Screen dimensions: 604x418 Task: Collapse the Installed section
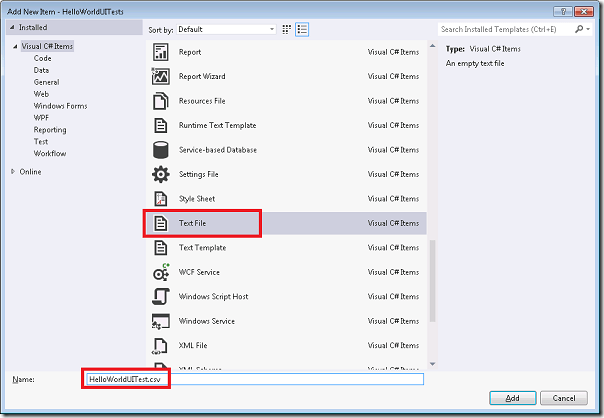click(12, 27)
